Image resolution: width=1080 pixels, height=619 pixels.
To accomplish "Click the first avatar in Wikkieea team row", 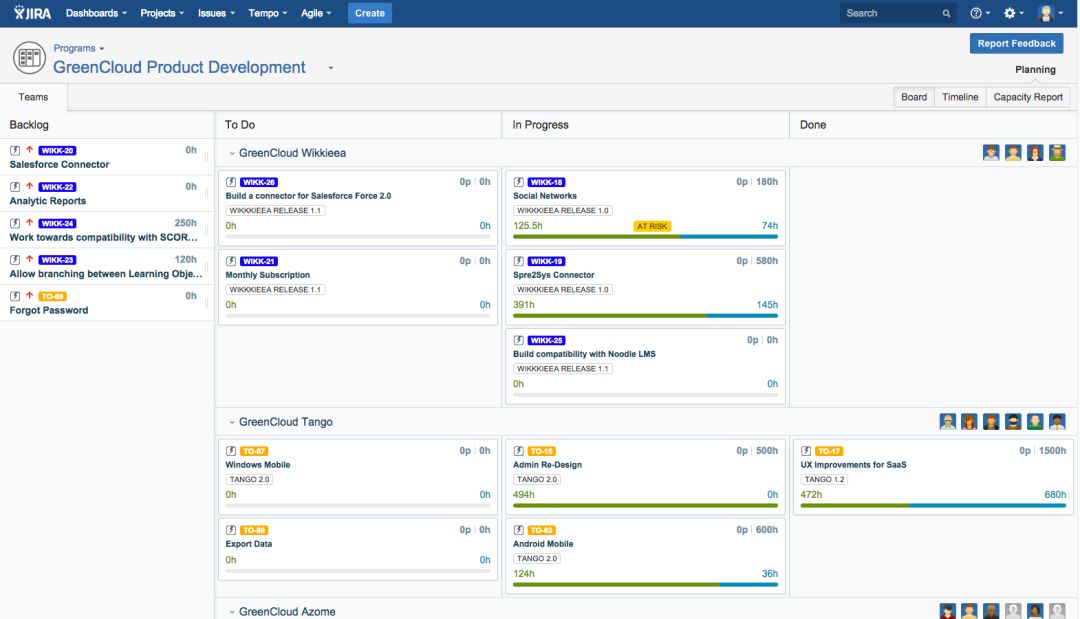I will click(991, 152).
